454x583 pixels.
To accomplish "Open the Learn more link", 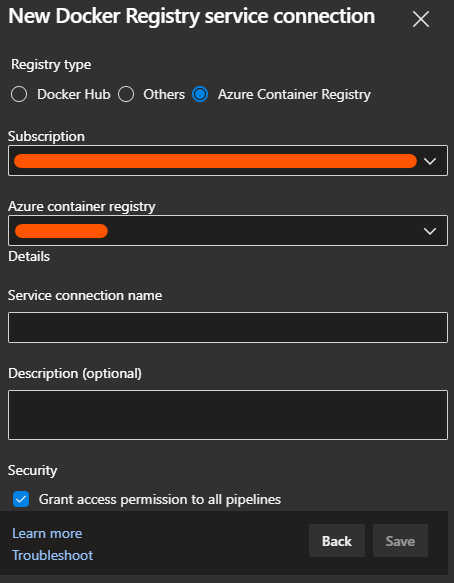I will [x=47, y=534].
